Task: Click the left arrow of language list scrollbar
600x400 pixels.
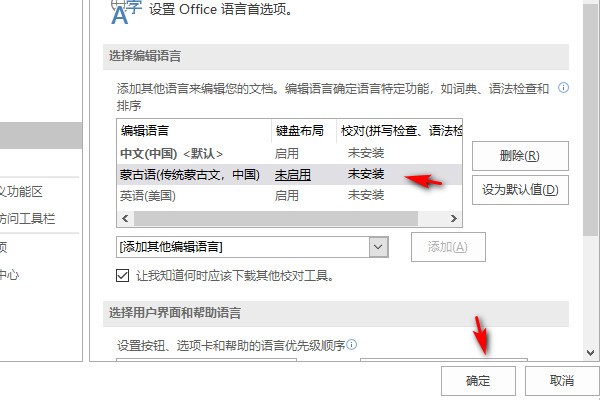Action: [x=125, y=219]
